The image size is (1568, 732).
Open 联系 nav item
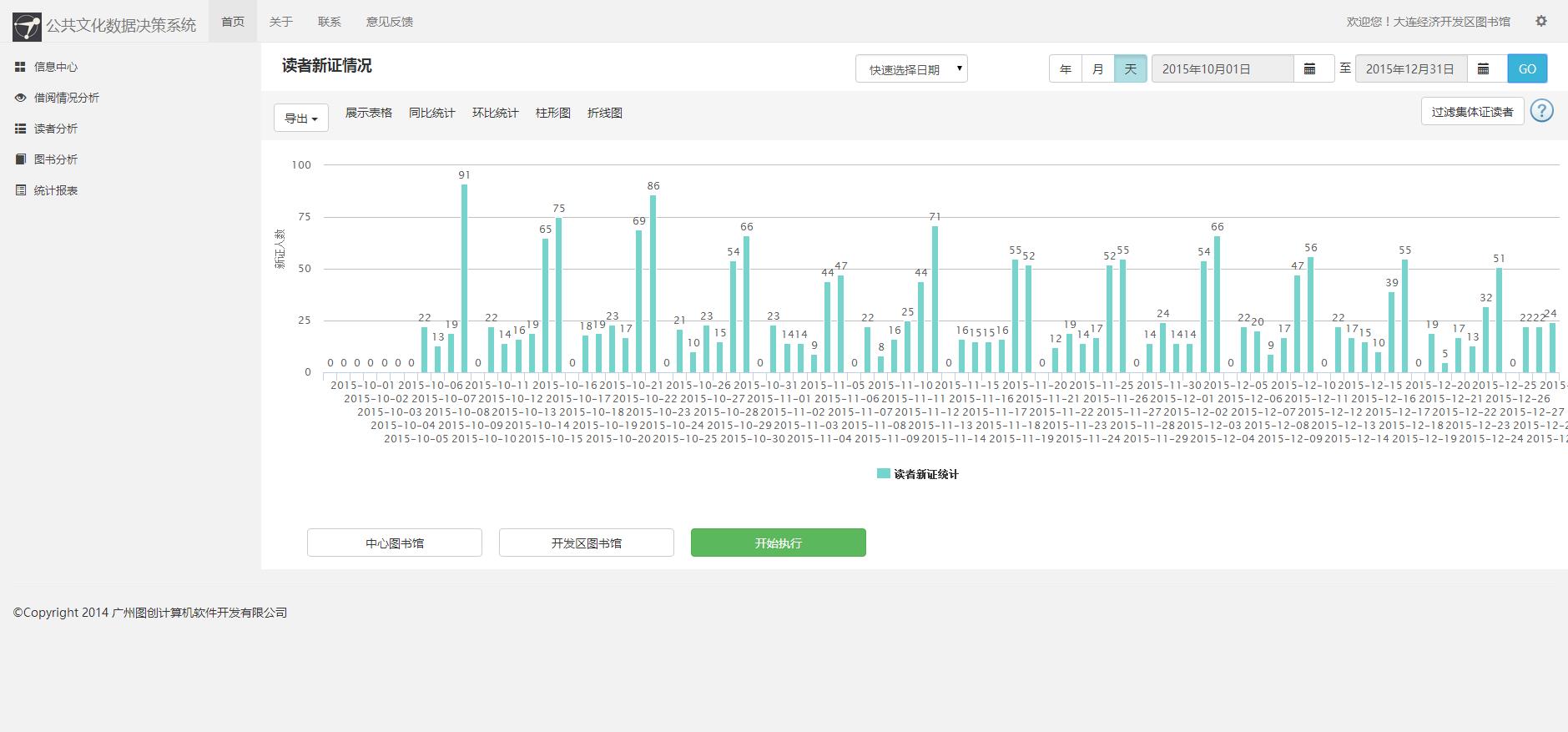(330, 22)
